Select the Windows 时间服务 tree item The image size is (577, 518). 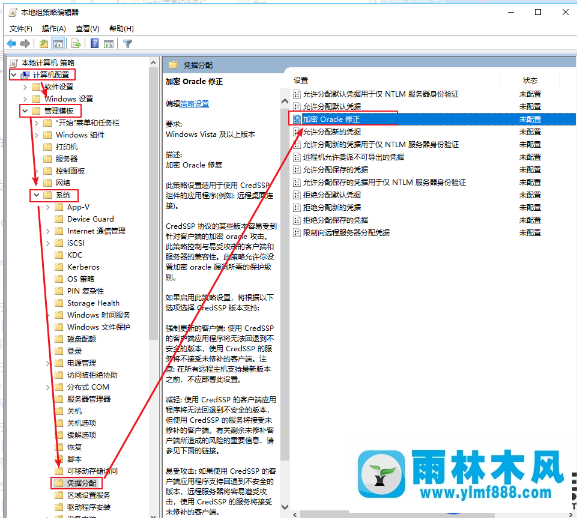click(99, 315)
